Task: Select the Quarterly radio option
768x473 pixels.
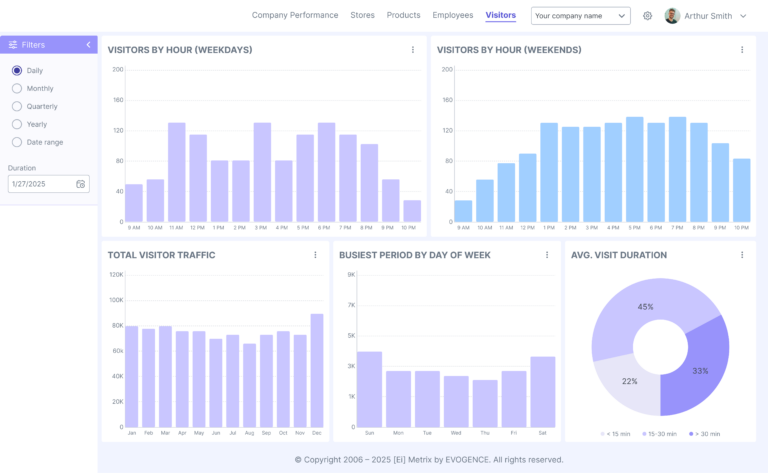Action: (x=17, y=106)
